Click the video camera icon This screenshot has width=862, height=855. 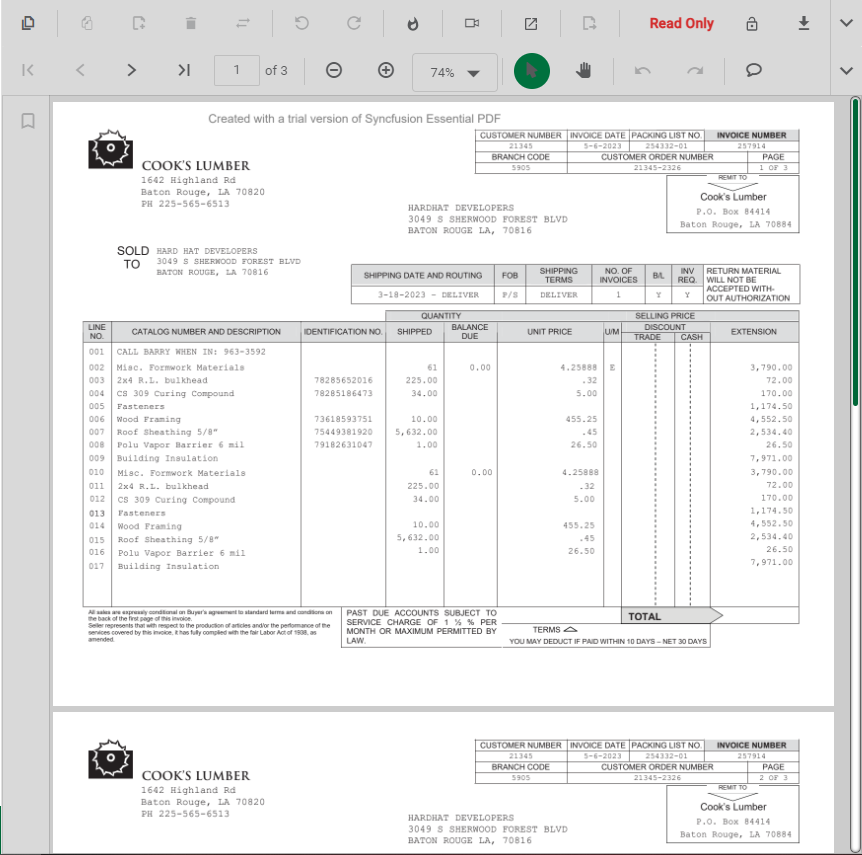472,23
